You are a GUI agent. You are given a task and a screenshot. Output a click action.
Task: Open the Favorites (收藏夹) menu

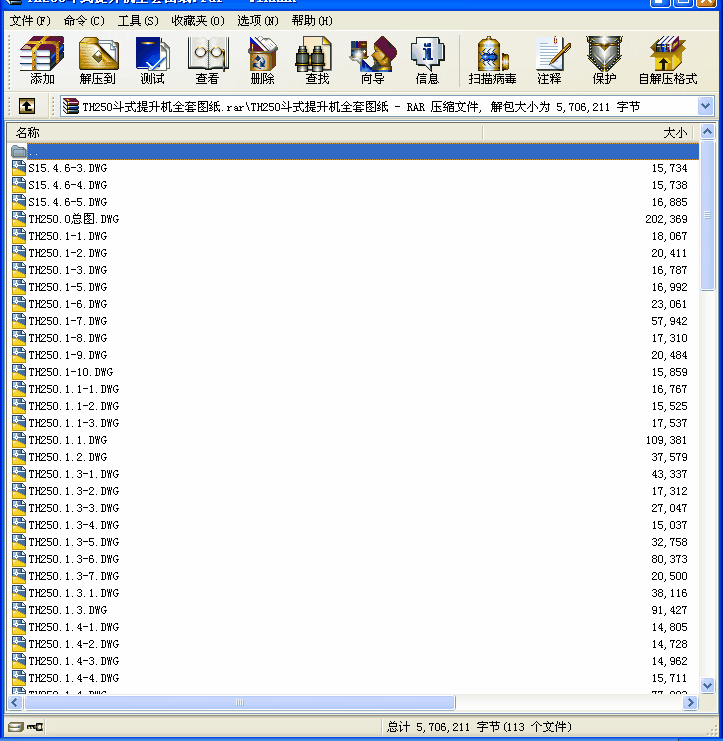point(198,21)
